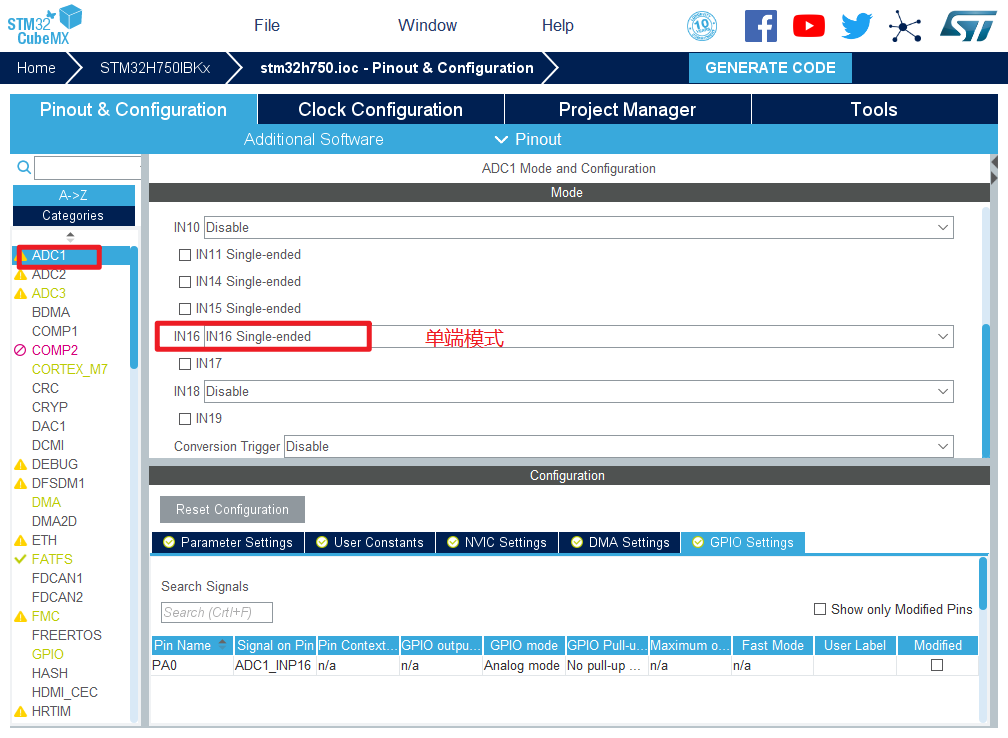1008x738 pixels.
Task: Click the search magnifier icon
Action: pyautogui.click(x=24, y=168)
